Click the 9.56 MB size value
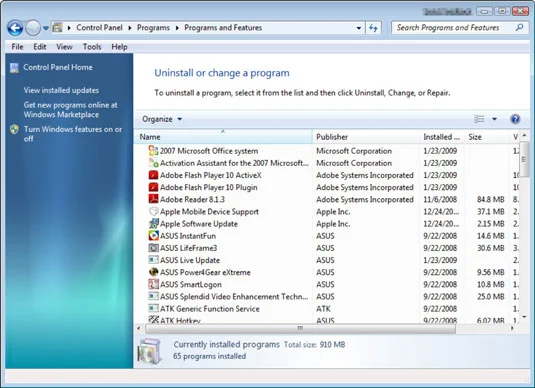The width and height of the screenshot is (535, 388). [490, 272]
